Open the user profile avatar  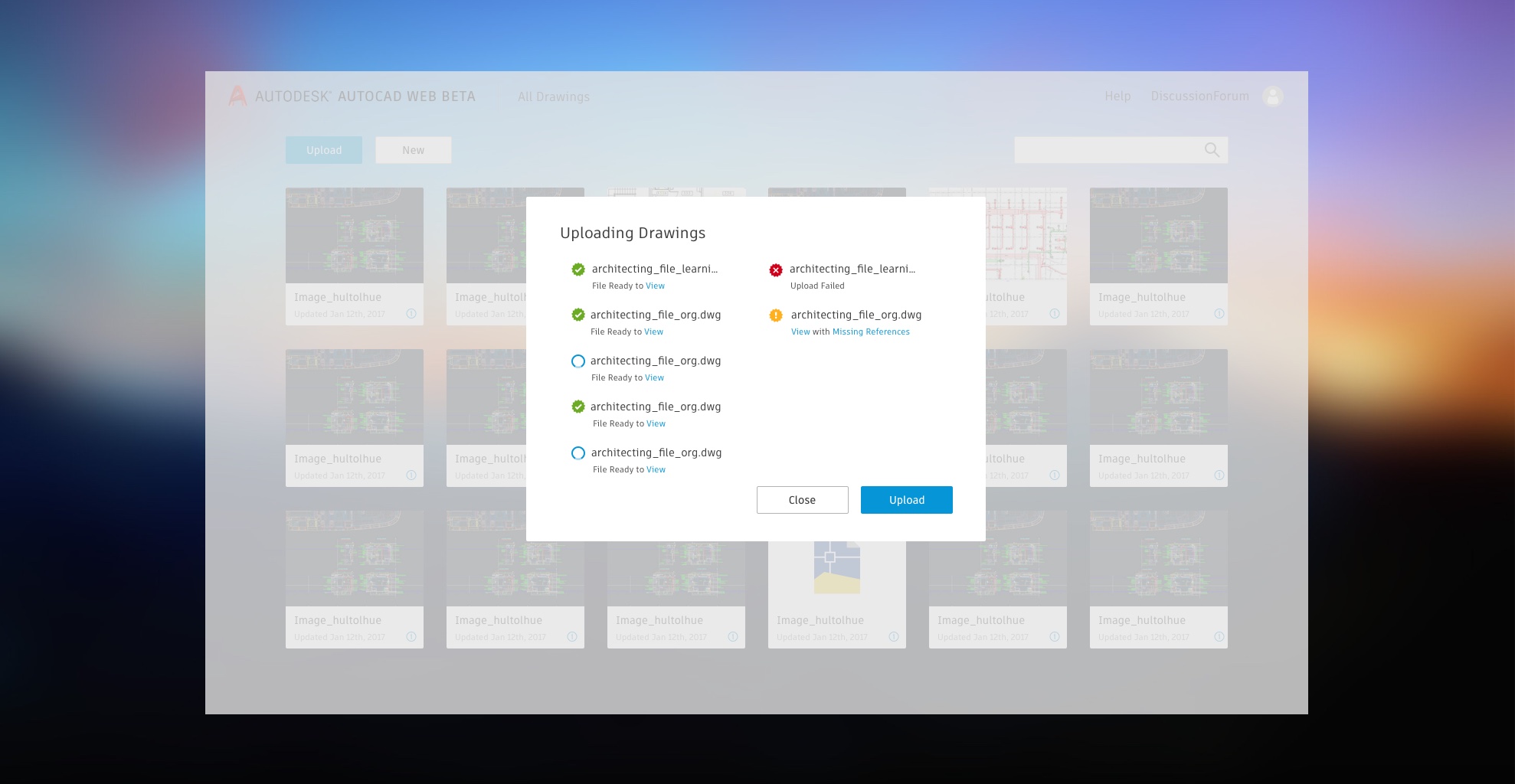coord(1272,96)
